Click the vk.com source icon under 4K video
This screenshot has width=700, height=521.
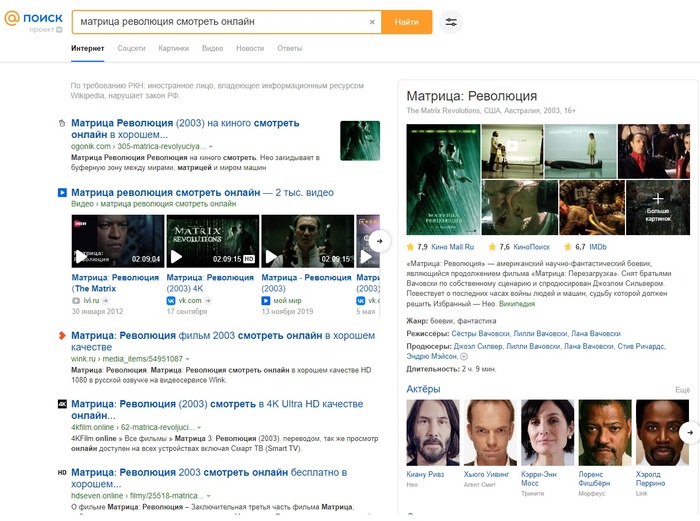point(171,301)
